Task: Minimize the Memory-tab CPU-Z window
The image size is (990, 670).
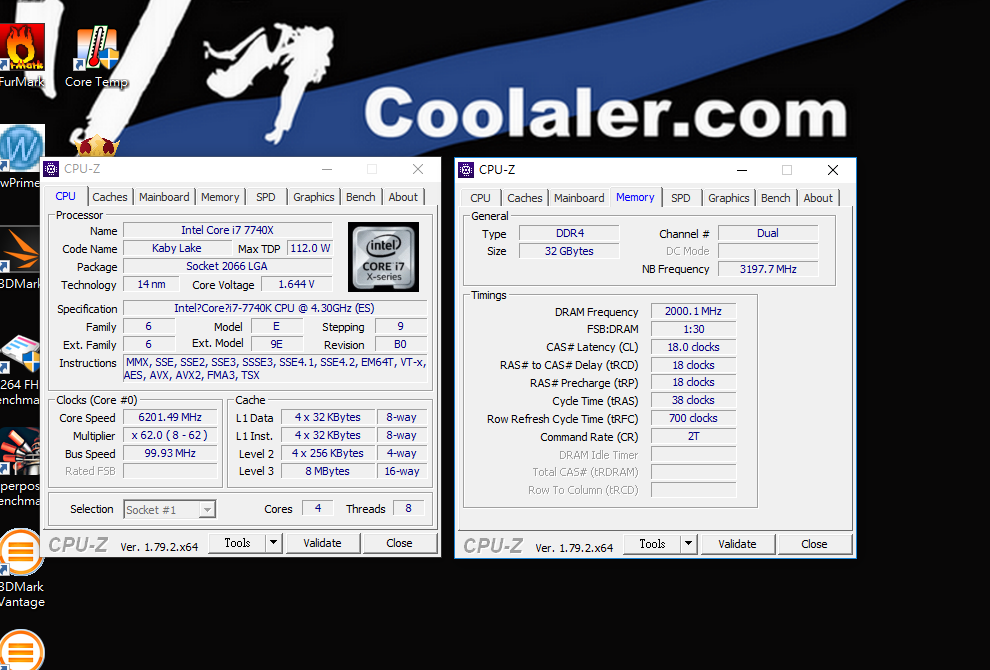Action: (x=742, y=170)
